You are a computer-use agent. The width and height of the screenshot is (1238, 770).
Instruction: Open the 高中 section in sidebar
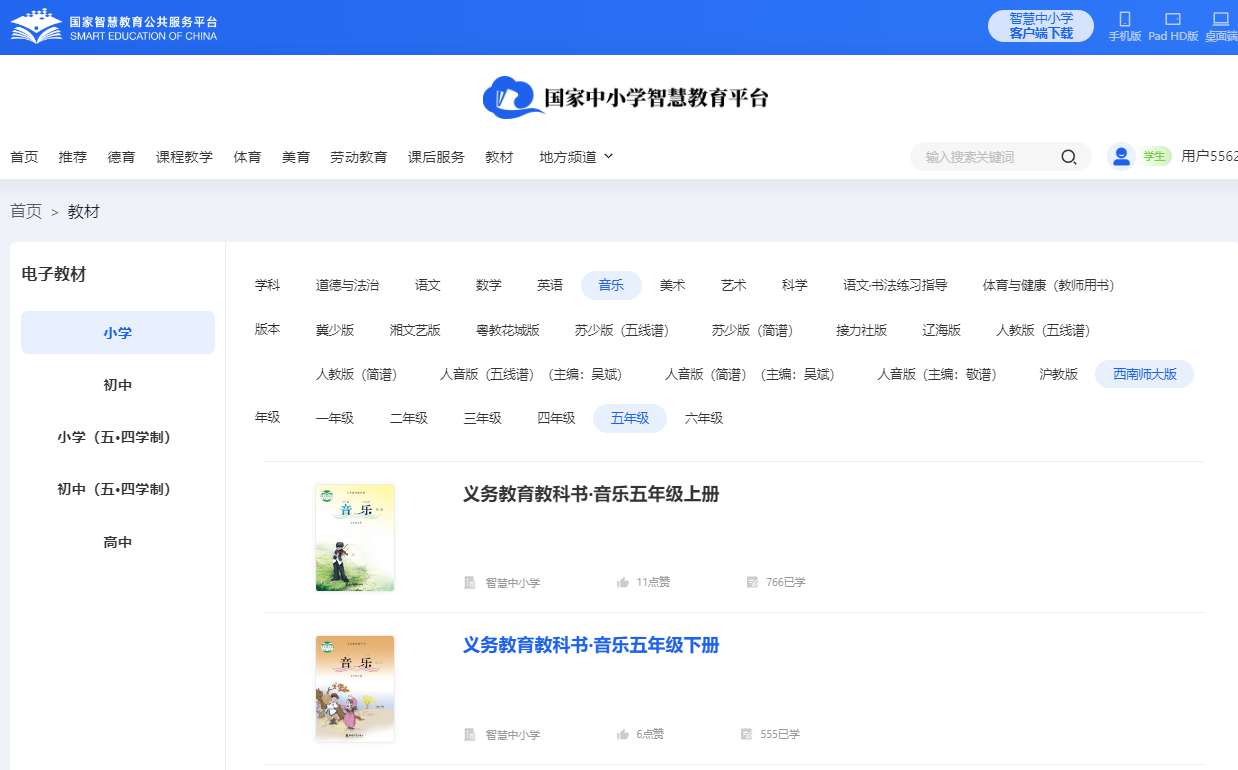118,542
